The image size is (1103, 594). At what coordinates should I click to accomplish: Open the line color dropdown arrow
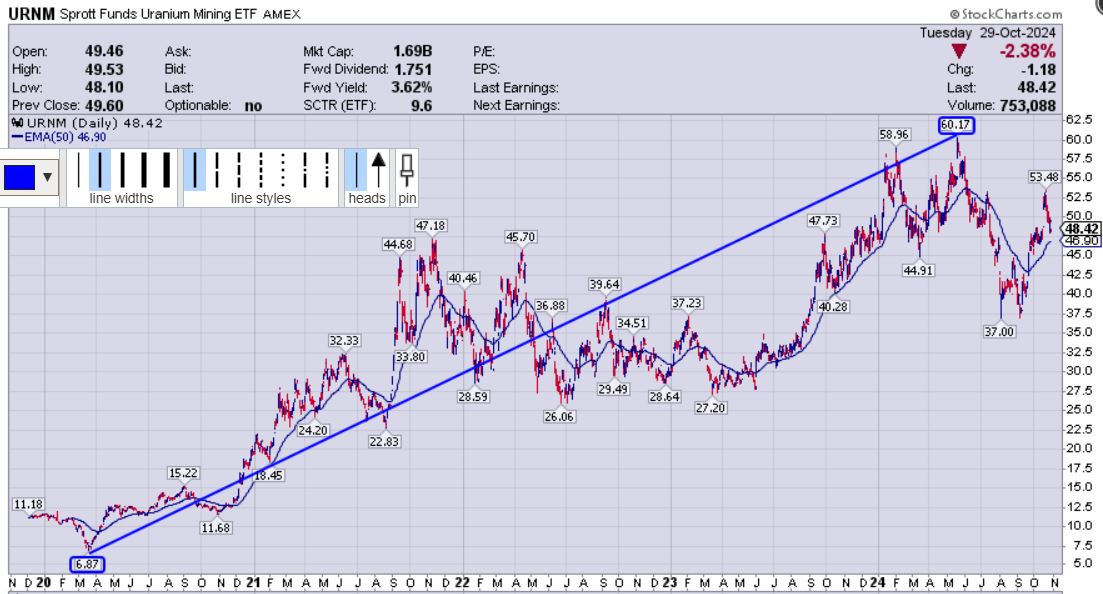[x=47, y=177]
